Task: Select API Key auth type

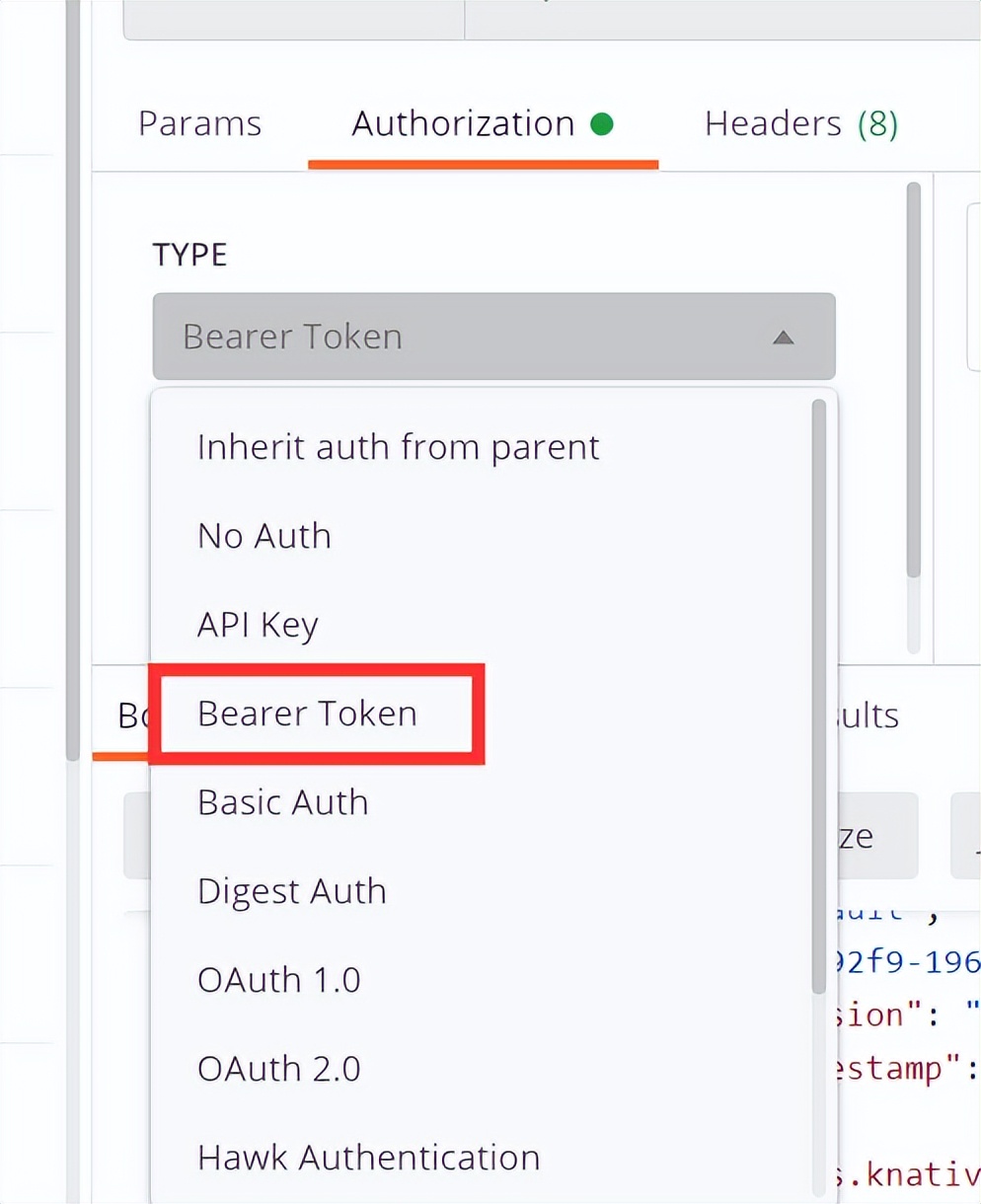Action: pyautogui.click(x=258, y=625)
